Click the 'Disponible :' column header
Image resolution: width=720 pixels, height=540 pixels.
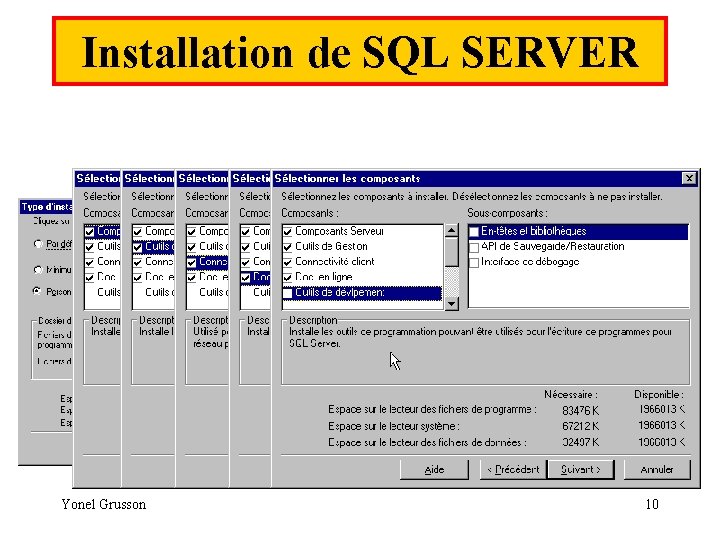659,394
